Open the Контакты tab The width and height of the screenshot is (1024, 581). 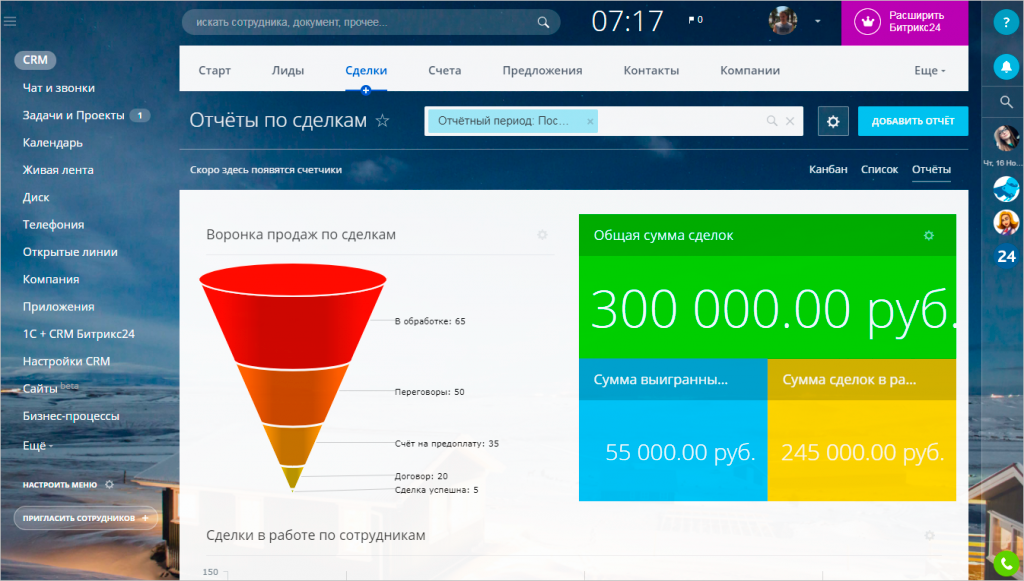(651, 71)
